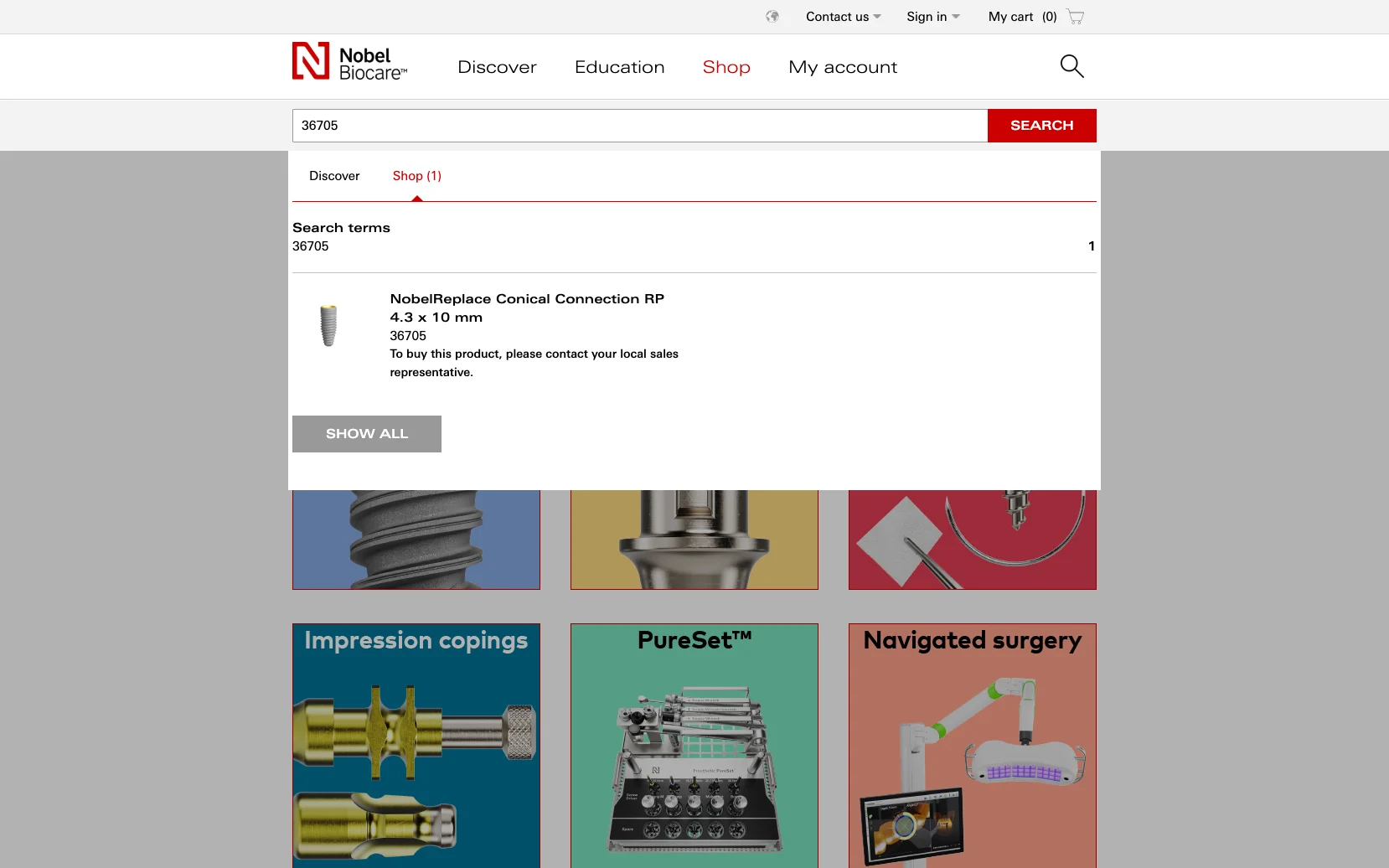Open the Impression copings category tile
1389x868 pixels.
416,746
